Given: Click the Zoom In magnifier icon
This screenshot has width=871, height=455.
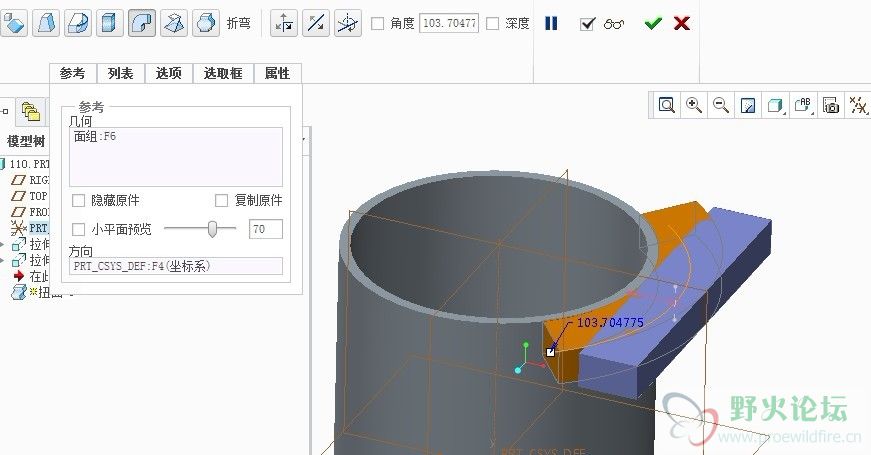Looking at the screenshot, I should coord(693,104).
